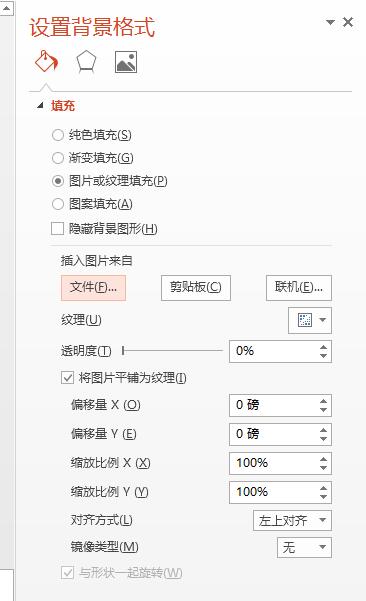Viewport: 366px width, 601px height.
Task: Select the 渐变填充 radio option
Action: pyautogui.click(x=57, y=158)
